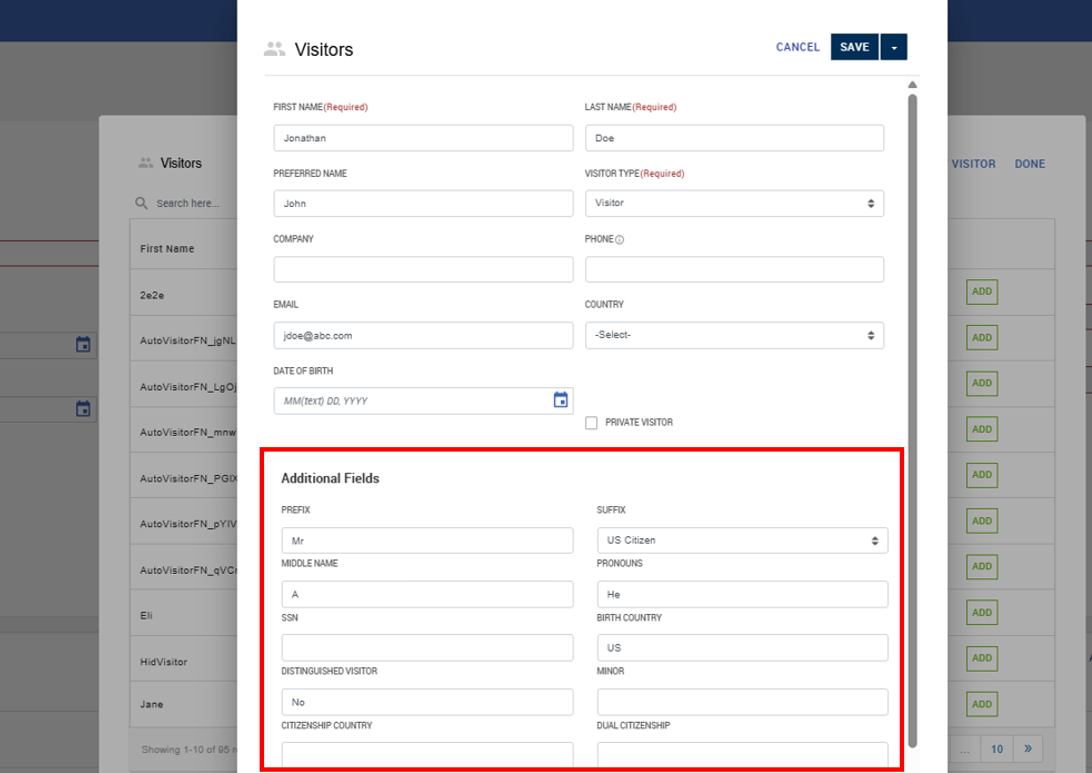Go to next pages with double-chevron icon
This screenshot has width=1092, height=773.
tap(1028, 749)
